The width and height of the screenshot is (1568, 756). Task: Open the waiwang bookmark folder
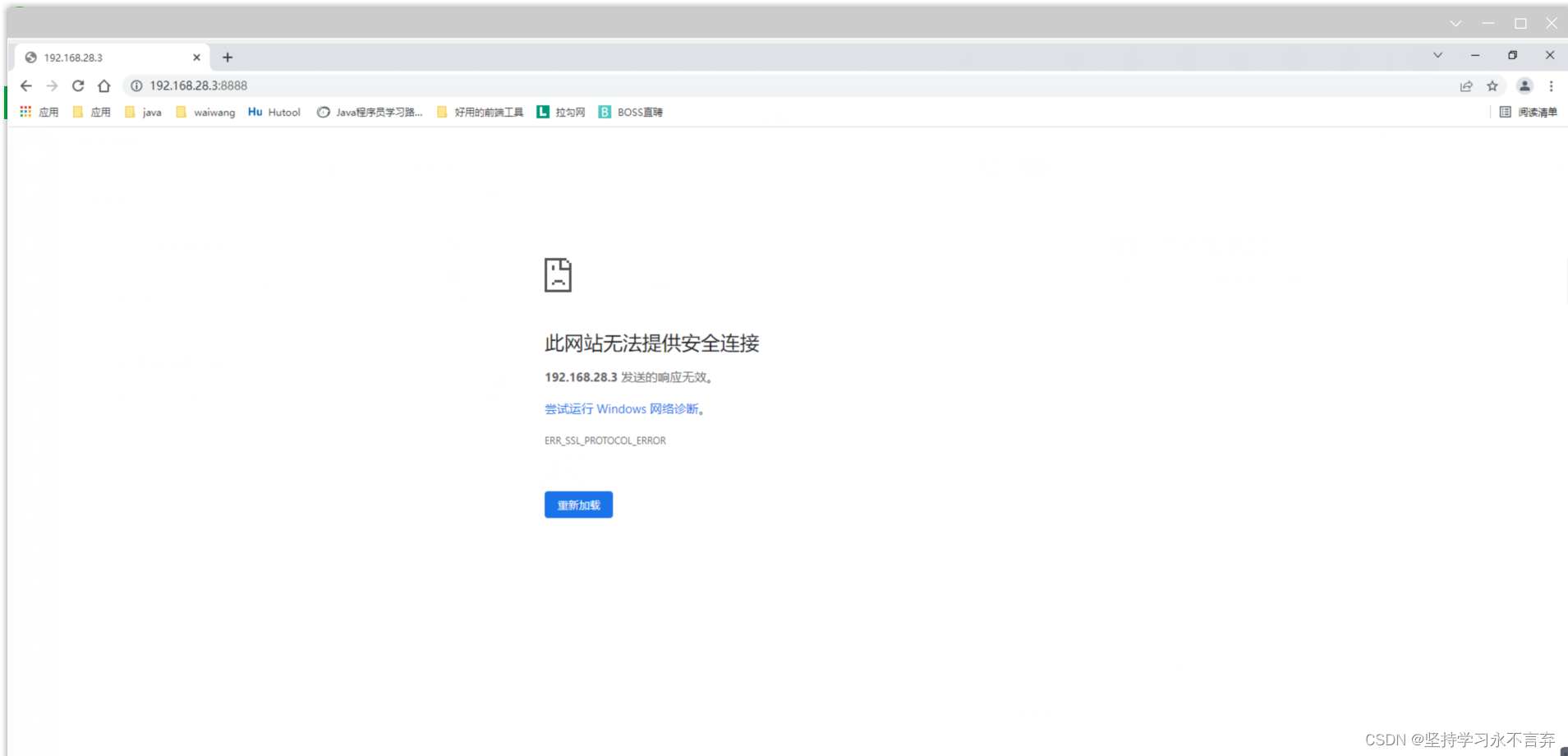pos(205,112)
